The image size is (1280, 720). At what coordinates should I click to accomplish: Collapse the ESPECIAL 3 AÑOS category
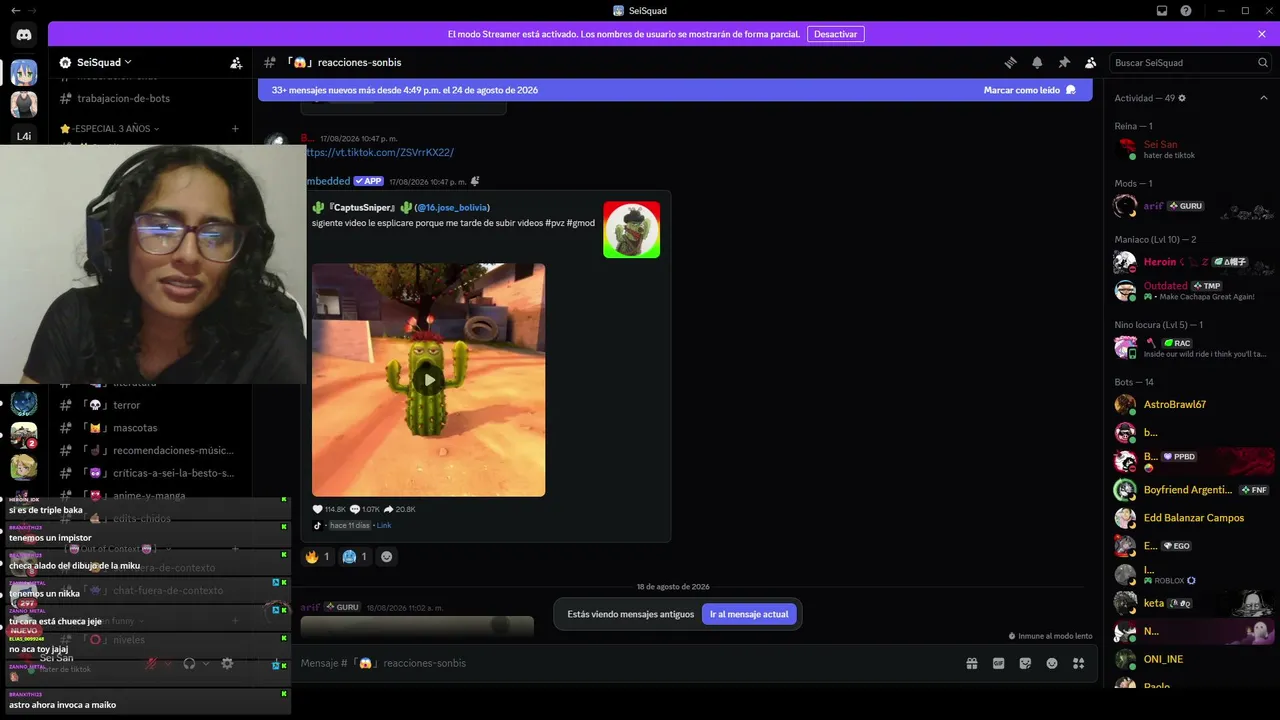point(110,129)
